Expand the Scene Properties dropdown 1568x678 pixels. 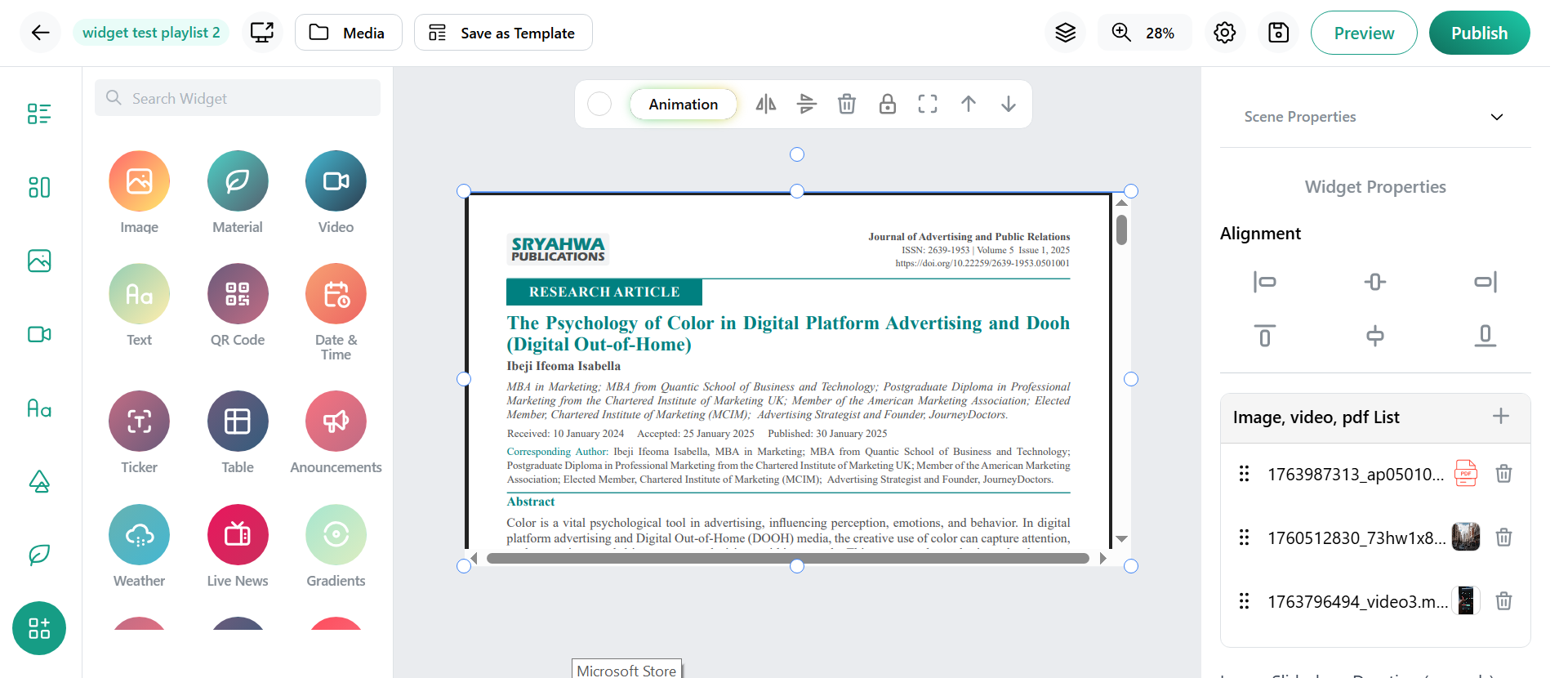point(1496,117)
